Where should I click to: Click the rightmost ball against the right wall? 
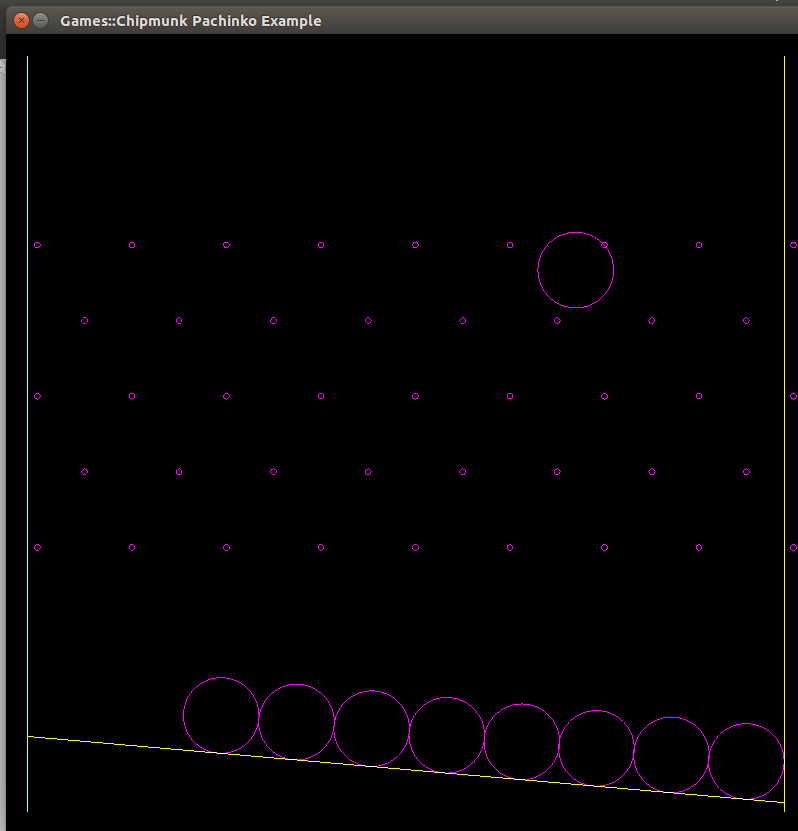coord(746,761)
